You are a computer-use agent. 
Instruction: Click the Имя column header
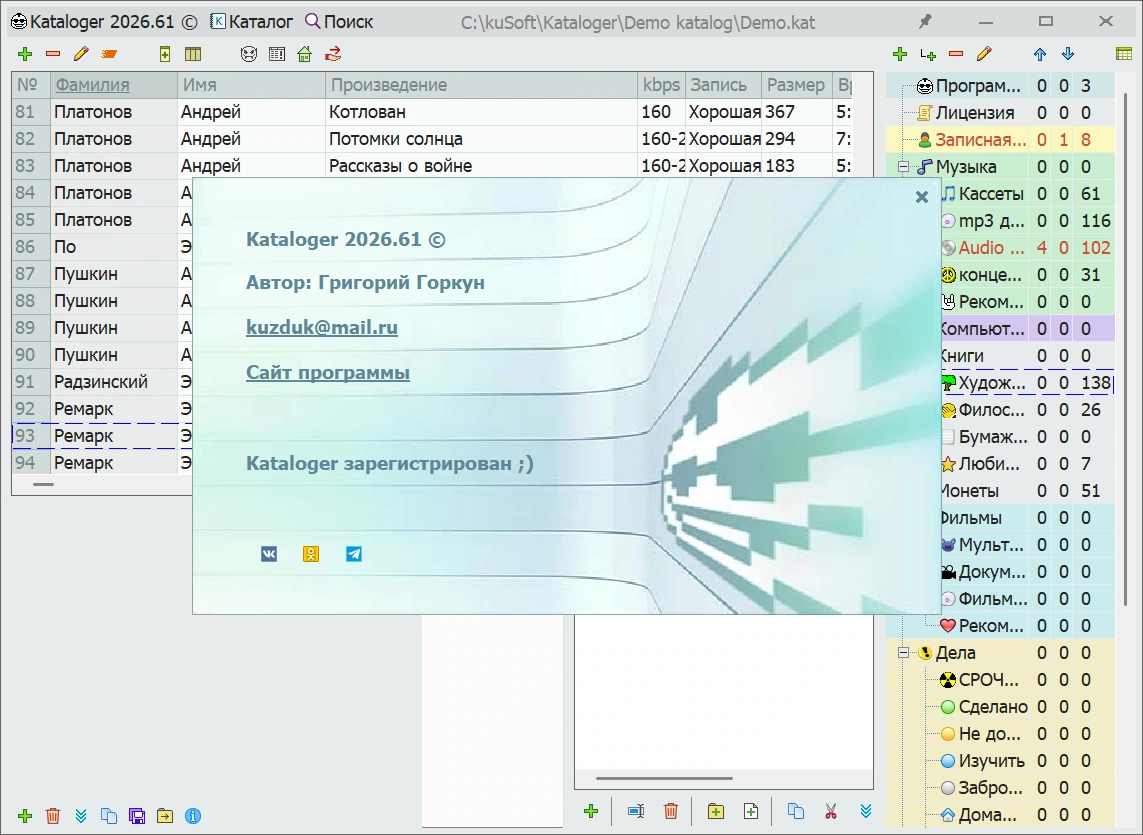(251, 85)
